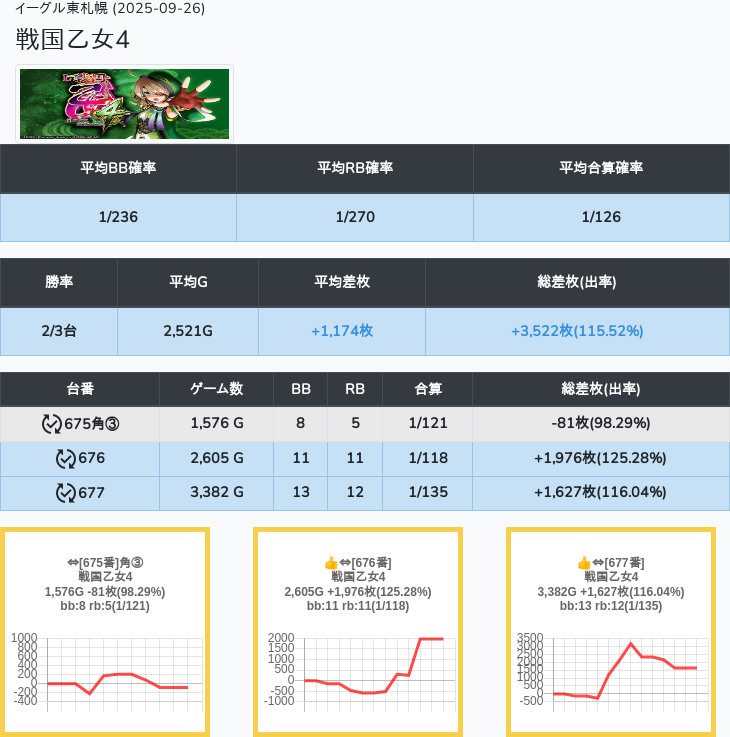Open the 戦国乙女4 banner image
Image resolution: width=730 pixels, height=737 pixels.
click(125, 104)
